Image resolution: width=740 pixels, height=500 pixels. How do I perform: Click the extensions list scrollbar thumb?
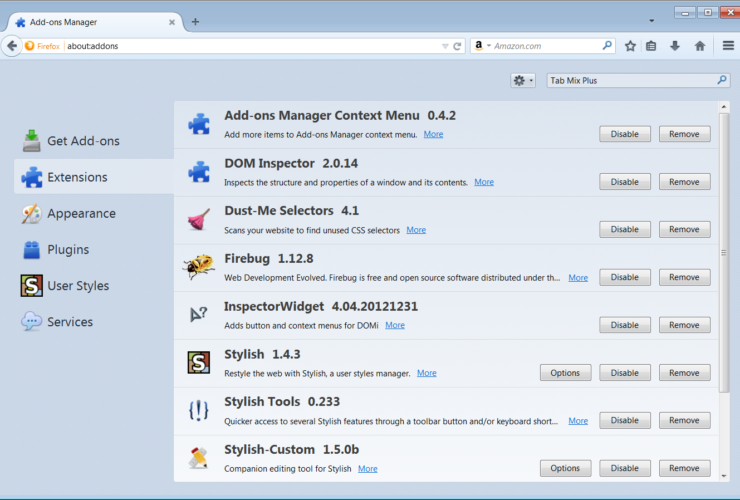(x=724, y=253)
